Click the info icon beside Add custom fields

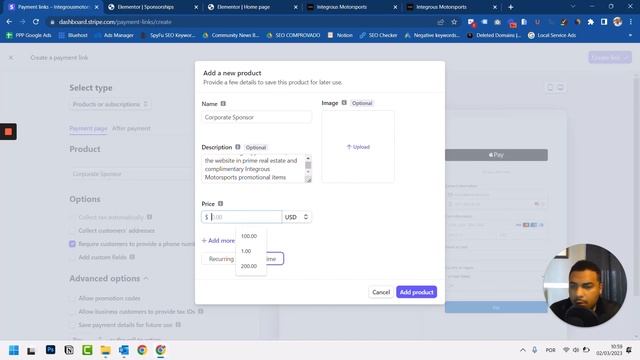[132, 257]
